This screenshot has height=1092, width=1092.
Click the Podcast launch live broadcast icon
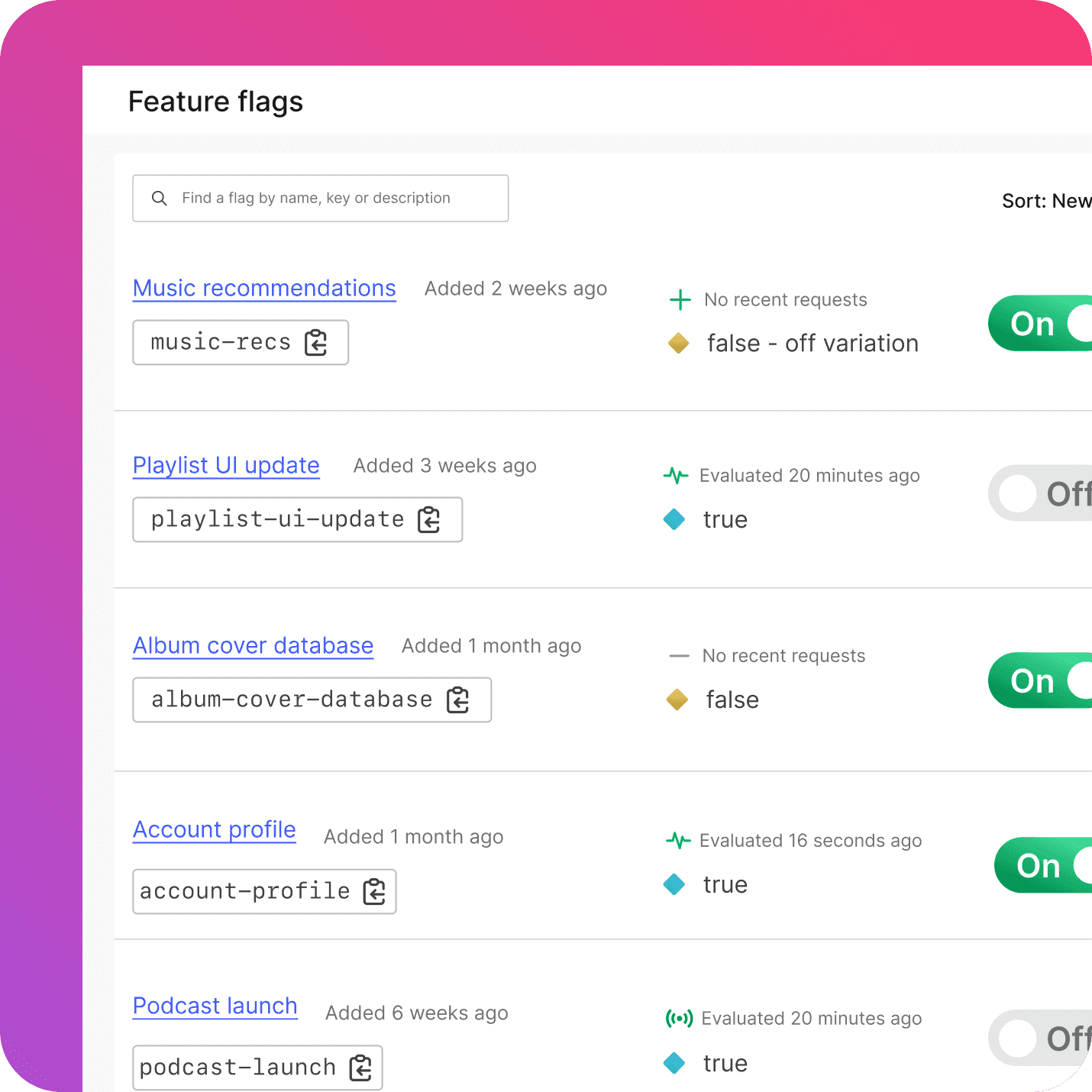pyautogui.click(x=679, y=1018)
